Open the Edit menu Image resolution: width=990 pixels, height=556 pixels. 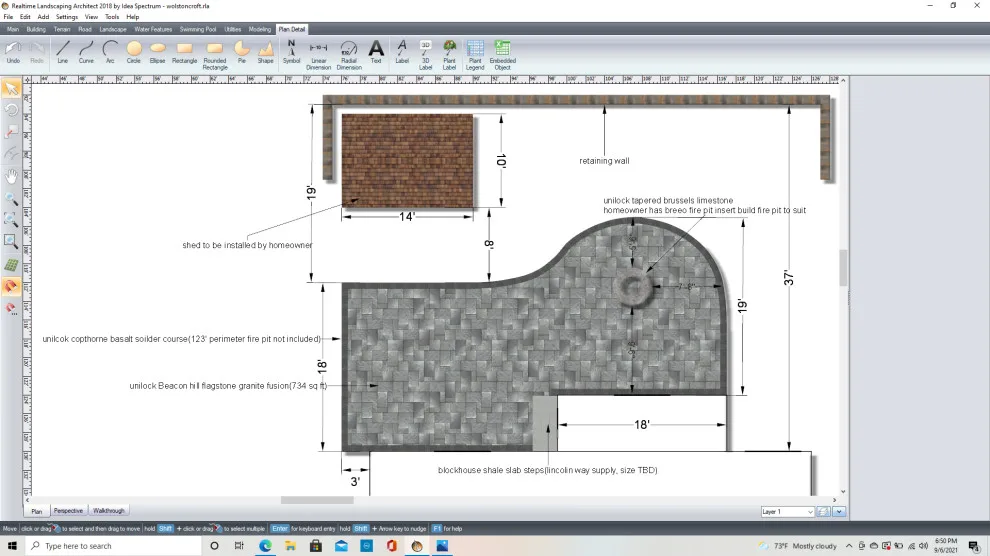coord(25,17)
